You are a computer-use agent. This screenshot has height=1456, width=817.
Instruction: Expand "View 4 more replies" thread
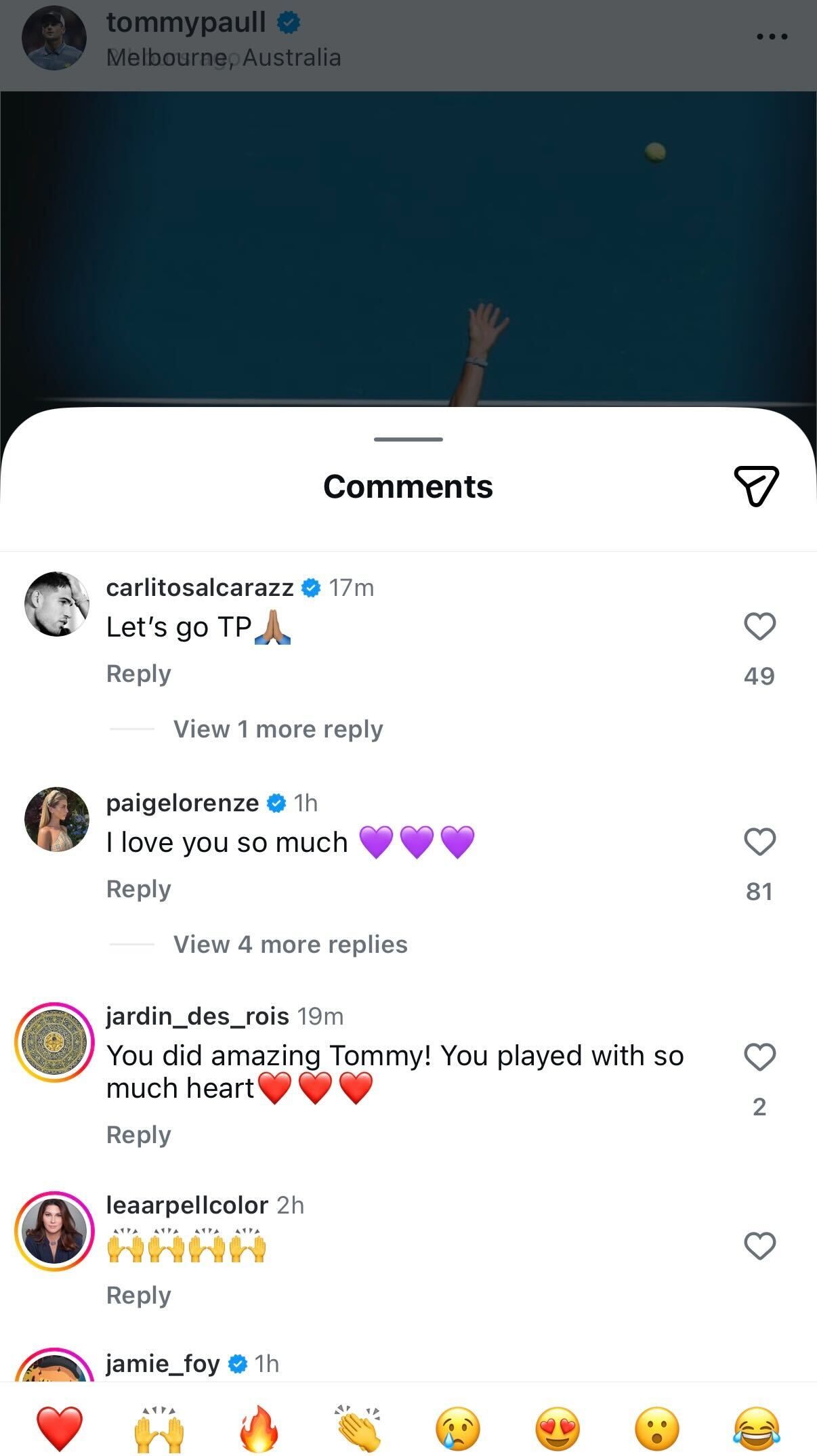(290, 945)
